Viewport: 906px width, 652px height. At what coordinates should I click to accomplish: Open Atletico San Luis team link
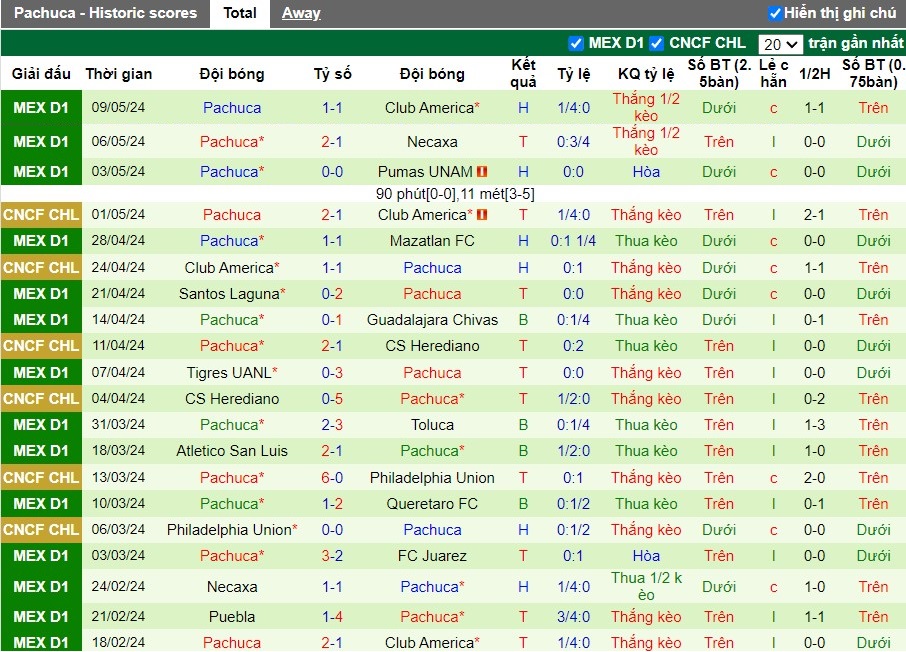pos(232,451)
